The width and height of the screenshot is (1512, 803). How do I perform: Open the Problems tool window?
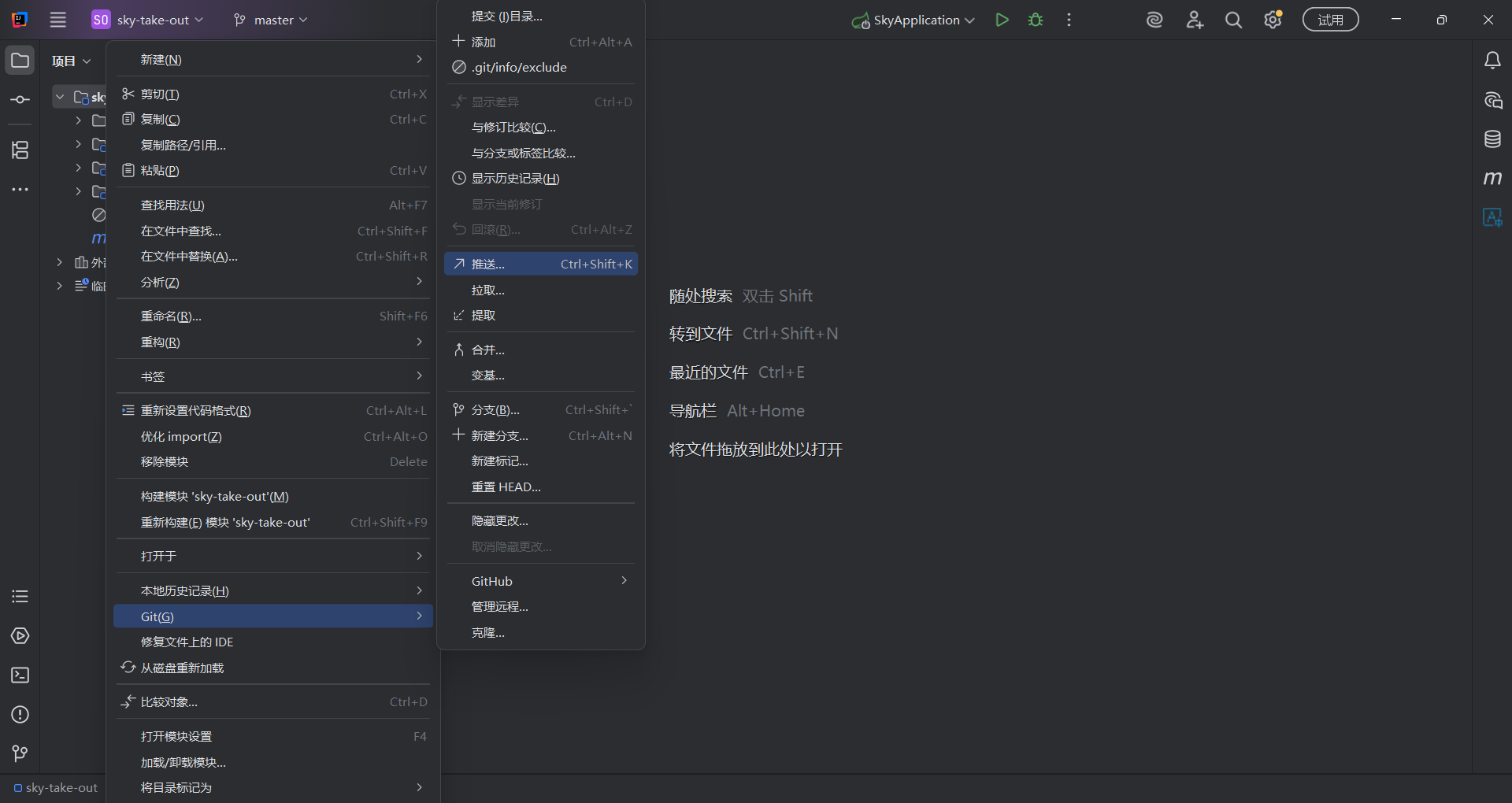point(20,715)
